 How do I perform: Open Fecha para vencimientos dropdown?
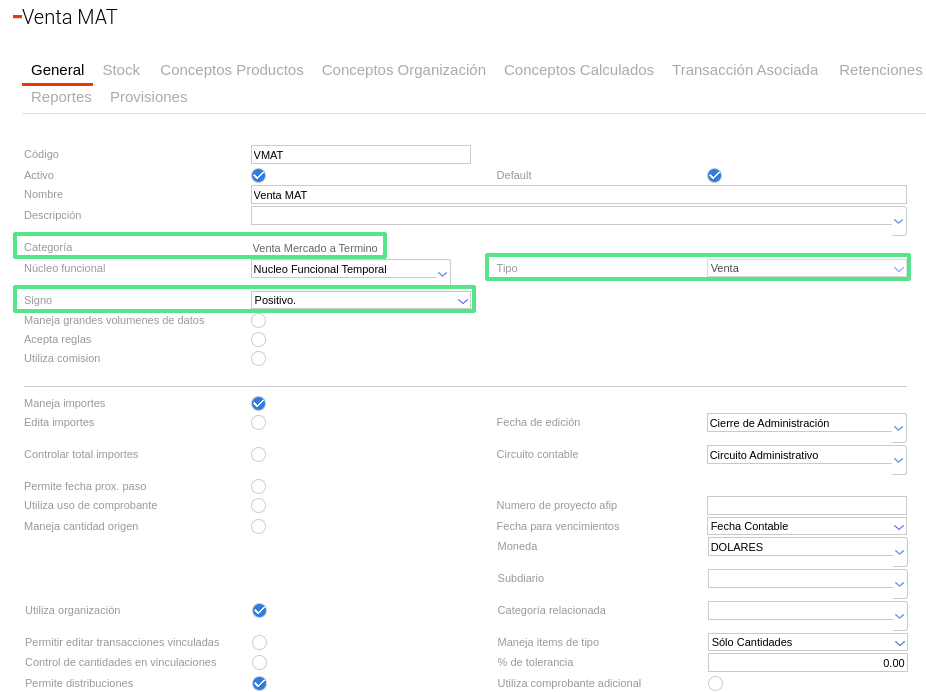tap(898, 526)
